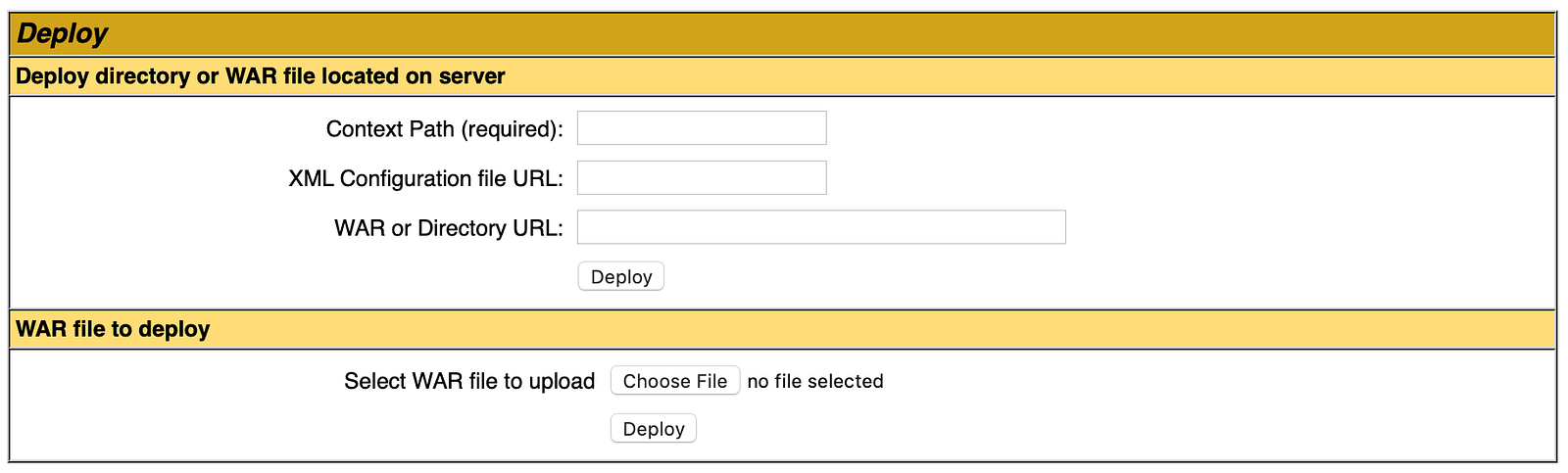Click the "WAR or Directory URL:" label

pos(448,228)
